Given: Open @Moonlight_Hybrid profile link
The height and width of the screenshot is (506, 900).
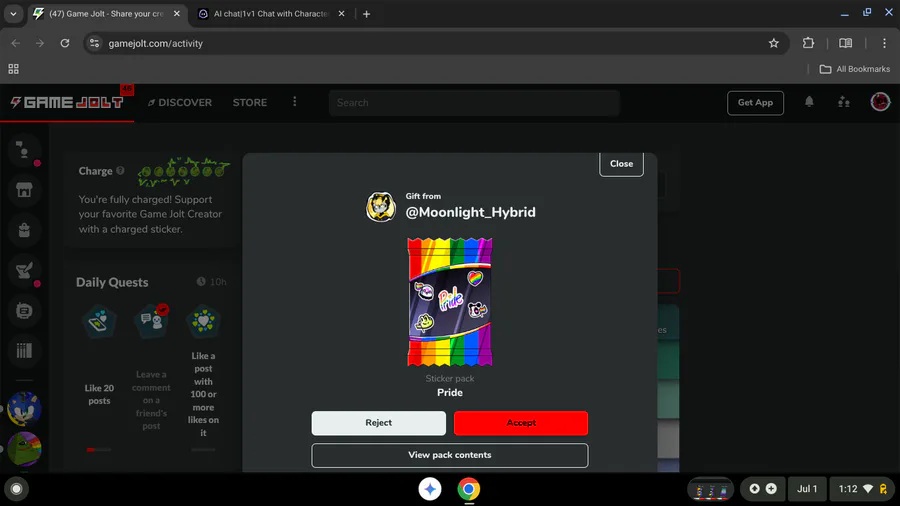Looking at the screenshot, I should coord(470,212).
